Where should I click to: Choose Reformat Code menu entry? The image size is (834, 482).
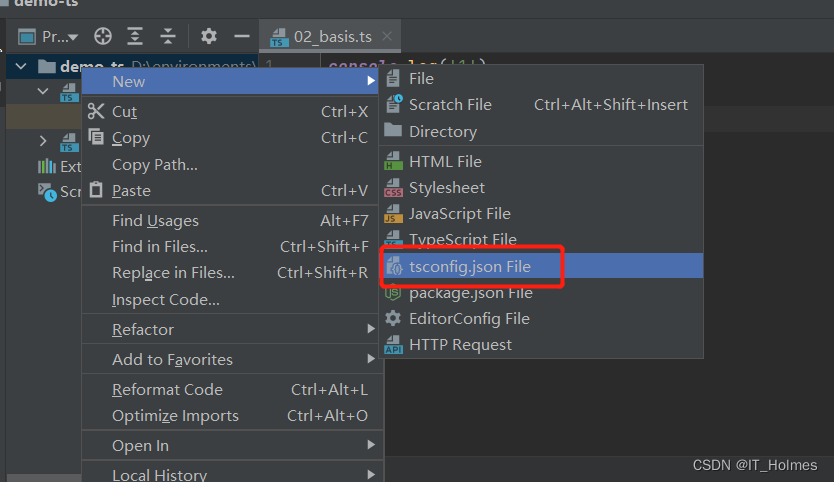click(167, 390)
